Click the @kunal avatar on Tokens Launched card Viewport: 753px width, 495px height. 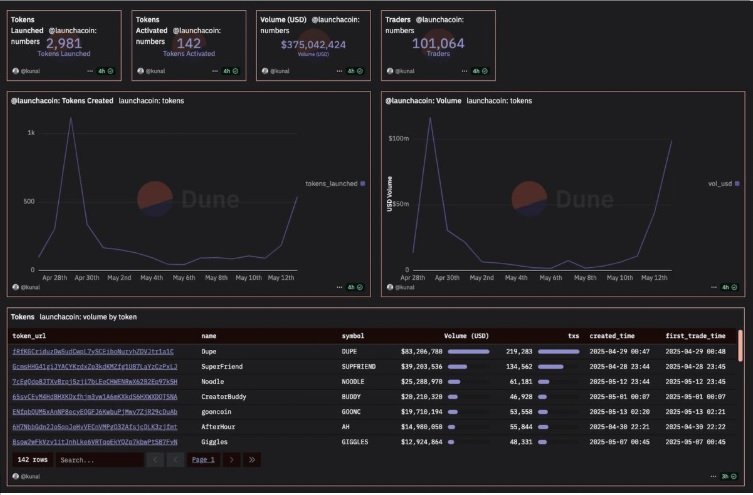click(15, 71)
